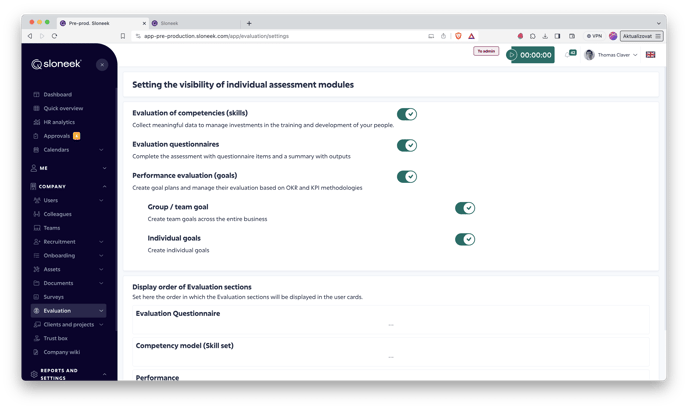Click the To admin button
Image resolution: width=688 pixels, height=409 pixels.
486,51
